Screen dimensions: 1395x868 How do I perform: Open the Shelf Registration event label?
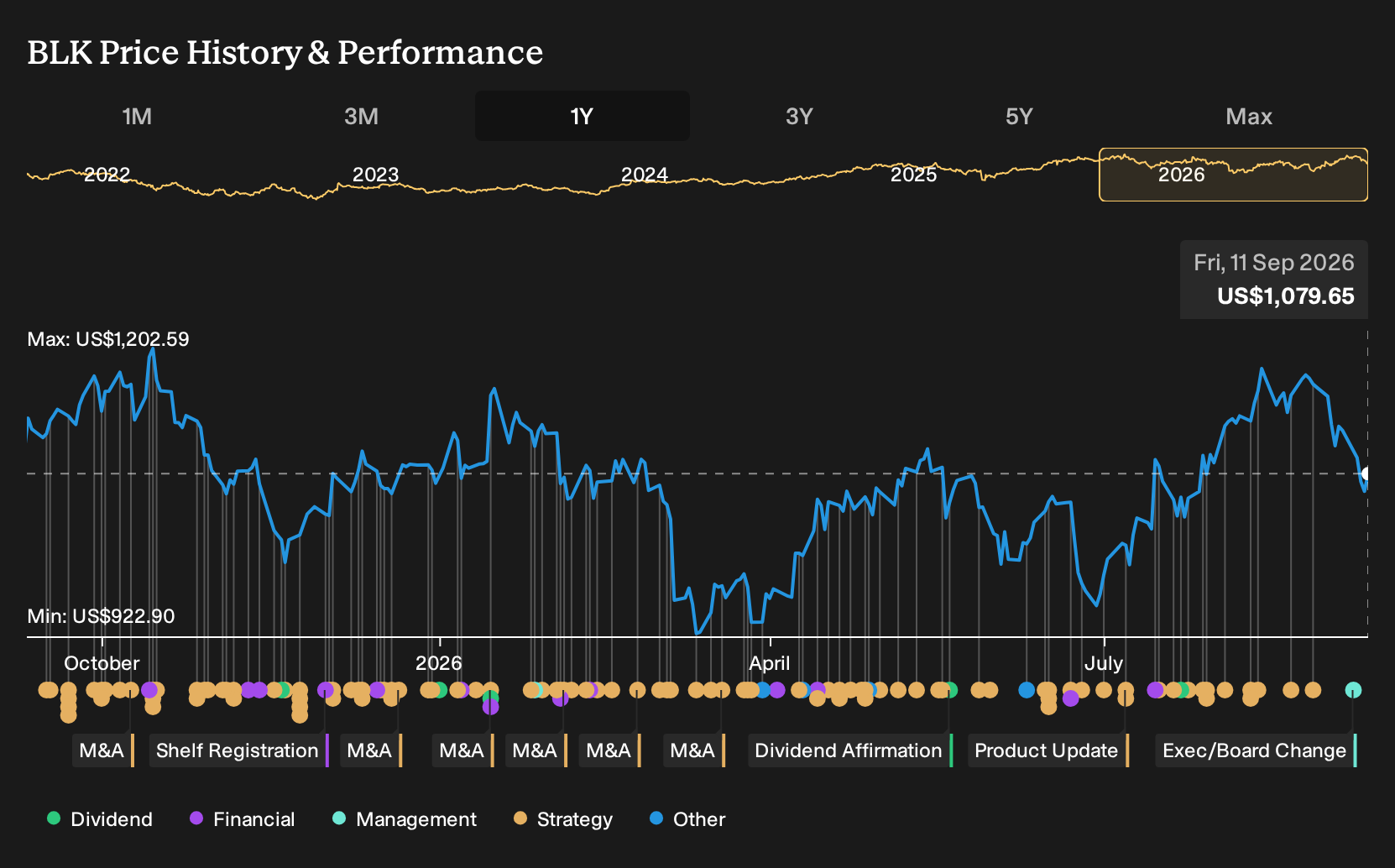pos(238,750)
